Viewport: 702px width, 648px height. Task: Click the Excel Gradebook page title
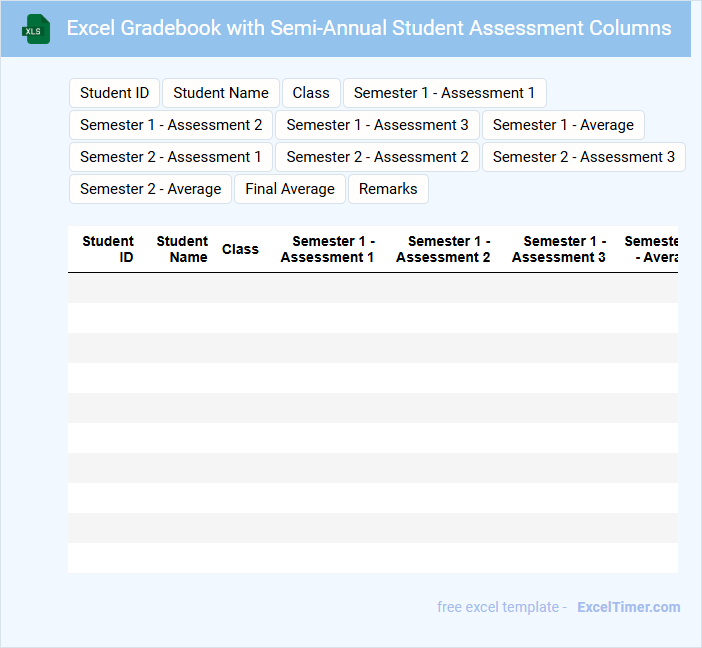tap(369, 28)
